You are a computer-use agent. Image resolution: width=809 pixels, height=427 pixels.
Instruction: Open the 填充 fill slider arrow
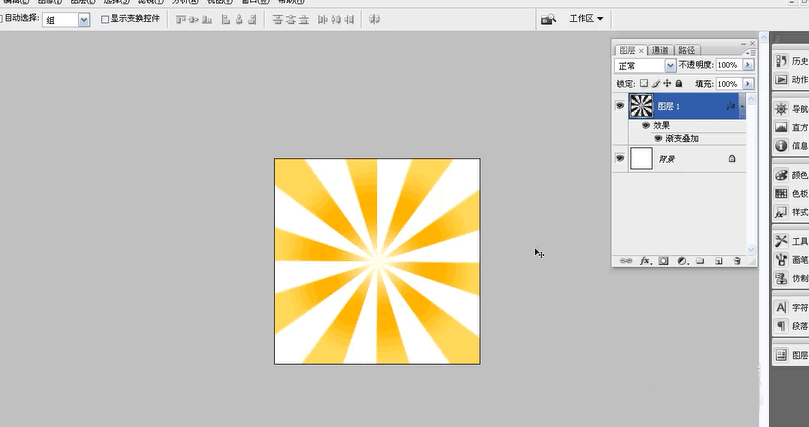(748, 84)
